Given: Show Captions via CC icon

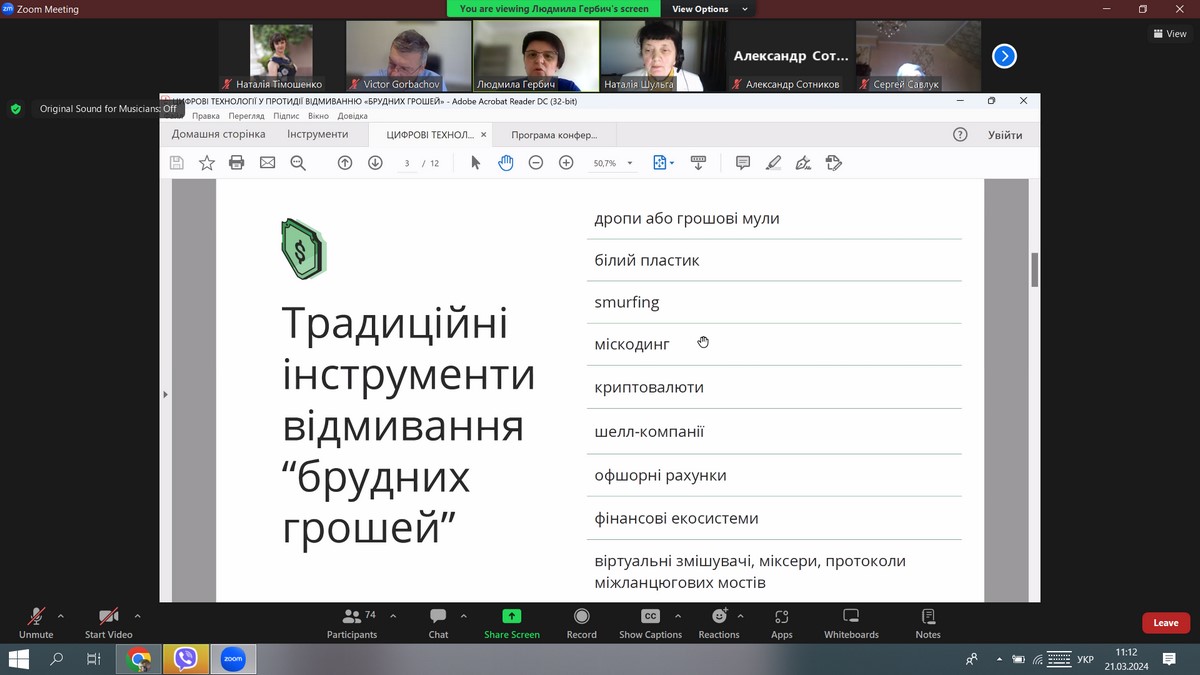Looking at the screenshot, I should coord(650,617).
